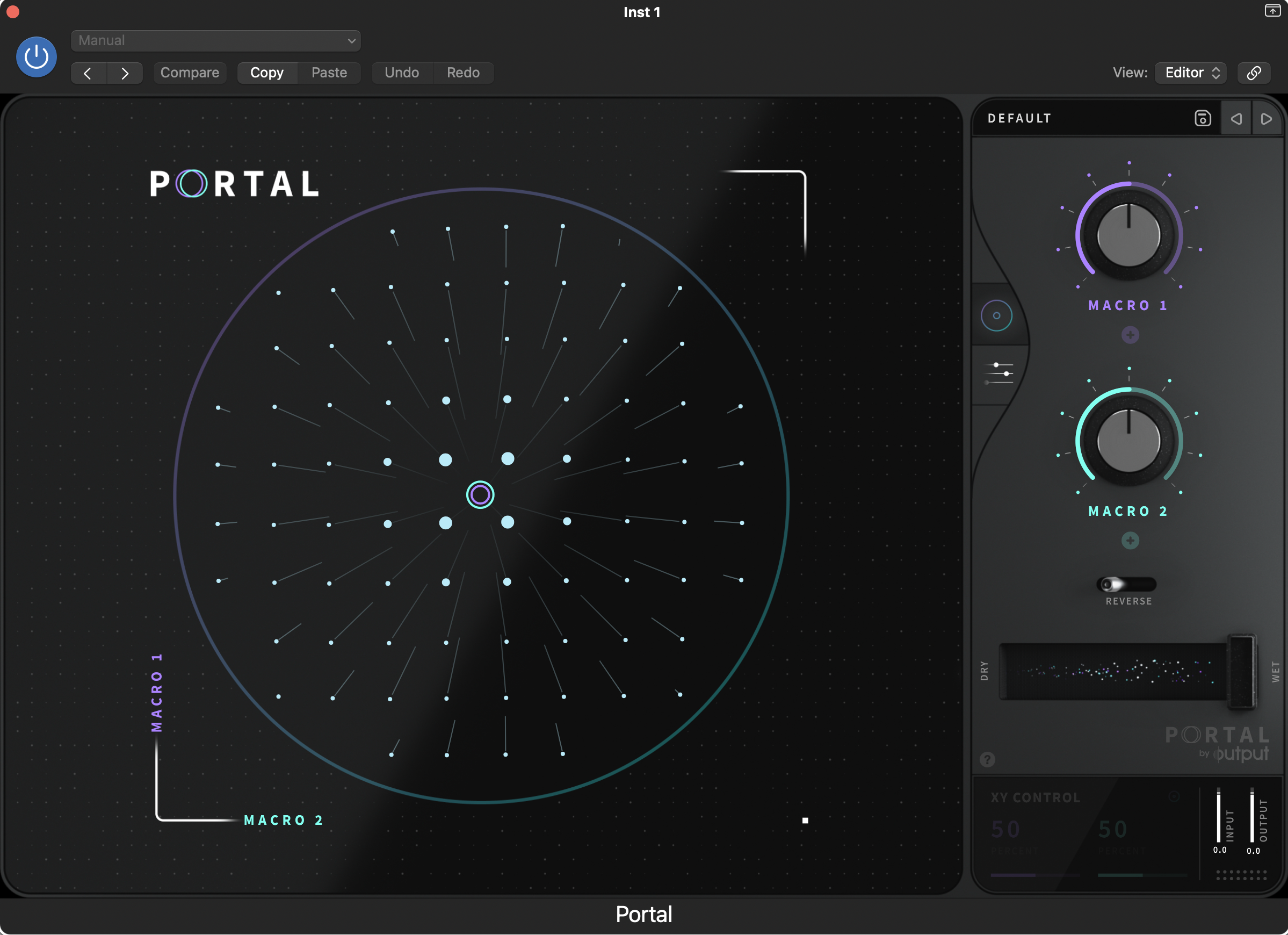Switch to the XY pad circle tab
The image size is (1288, 935).
coord(998,315)
